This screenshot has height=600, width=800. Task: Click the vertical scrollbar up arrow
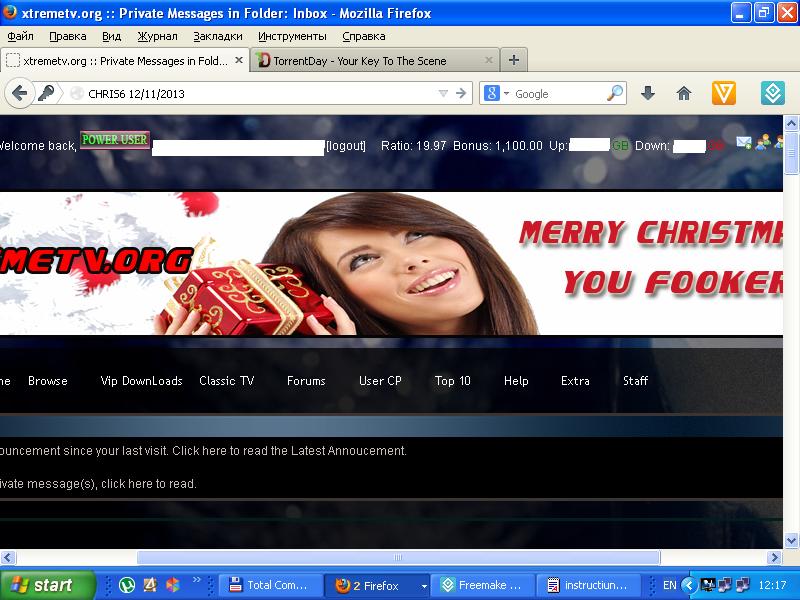point(791,123)
